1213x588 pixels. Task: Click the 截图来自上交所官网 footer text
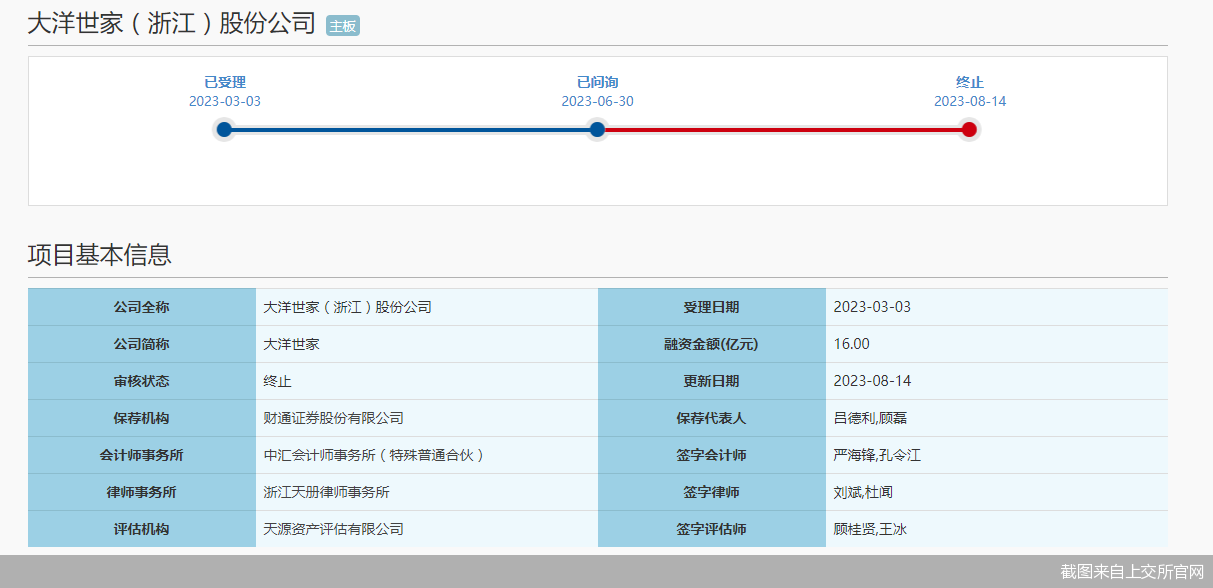click(x=1131, y=572)
